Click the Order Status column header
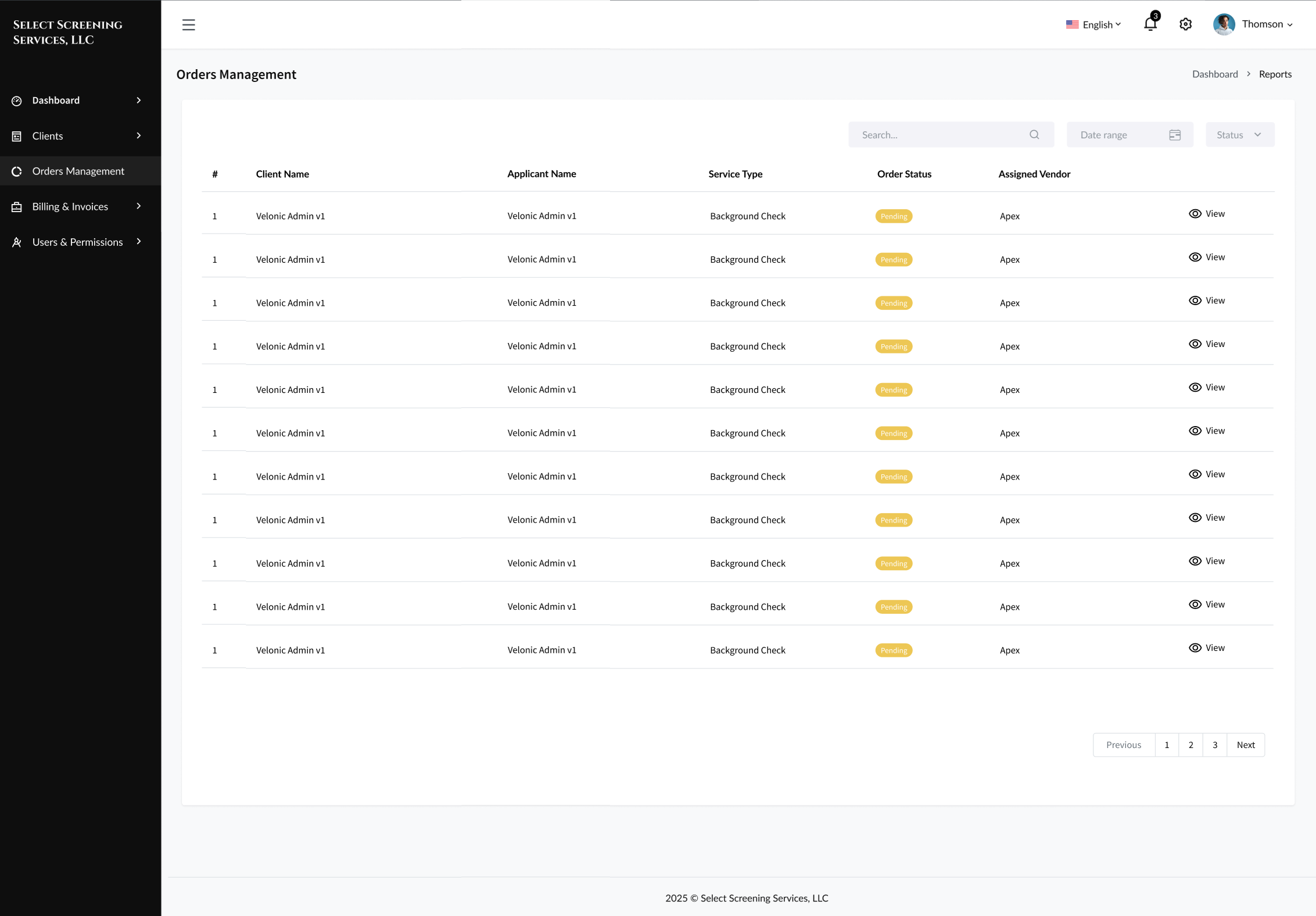The height and width of the screenshot is (916, 1316). 904,174
